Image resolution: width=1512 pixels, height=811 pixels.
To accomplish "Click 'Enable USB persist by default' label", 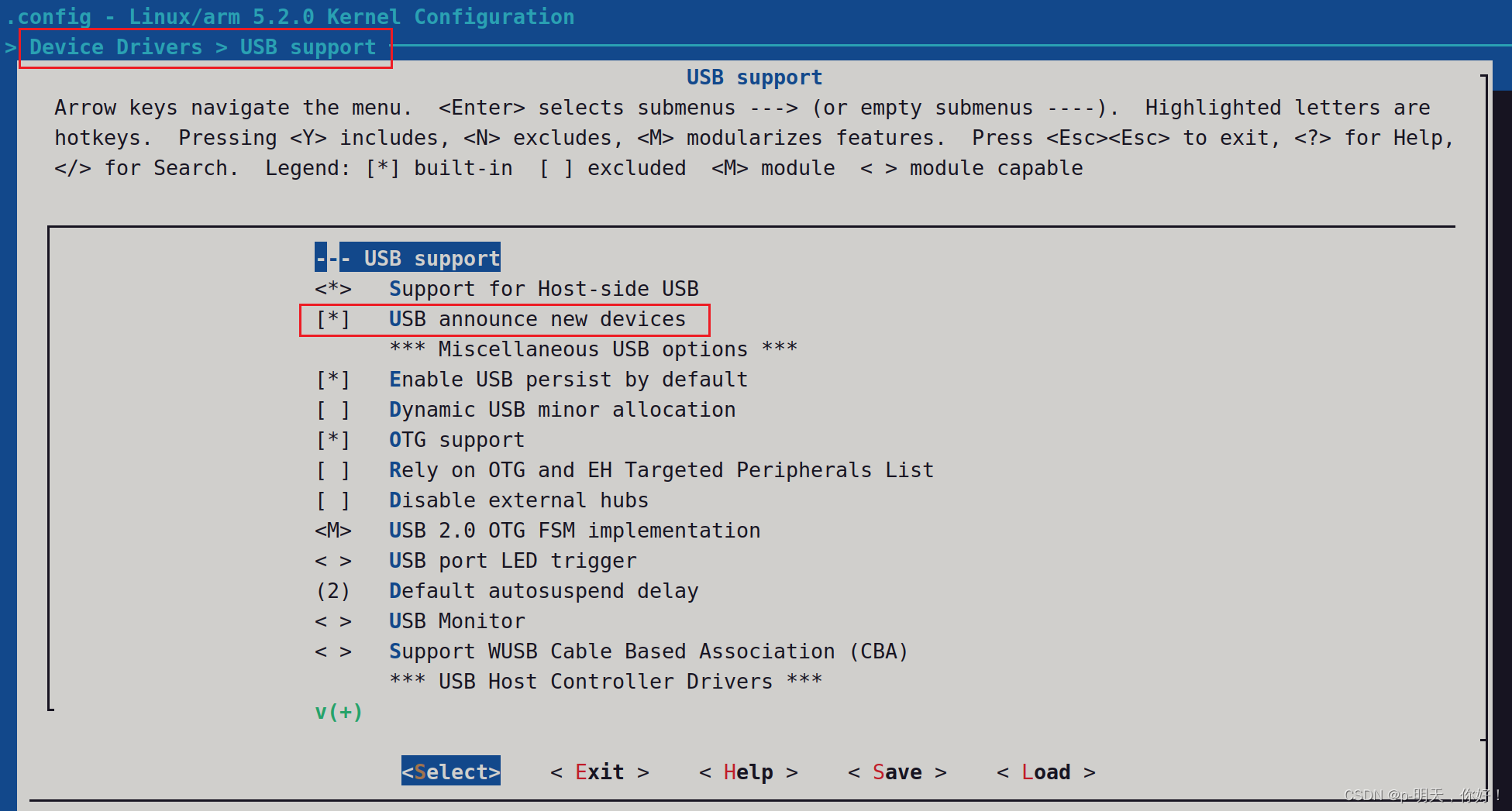I will point(569,380).
